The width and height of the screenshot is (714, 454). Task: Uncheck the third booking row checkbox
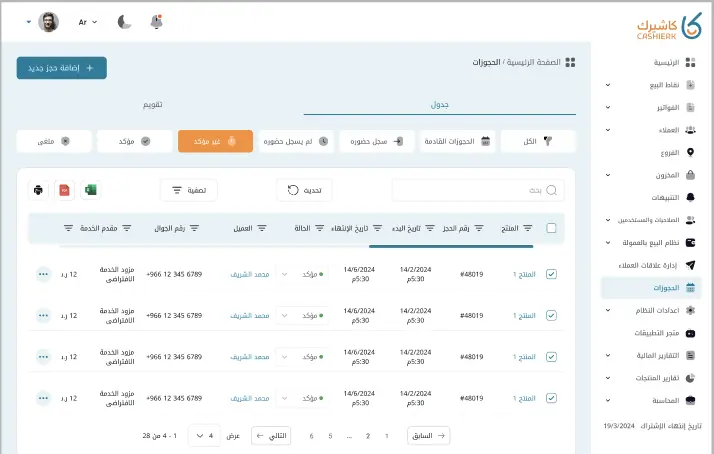[551, 357]
